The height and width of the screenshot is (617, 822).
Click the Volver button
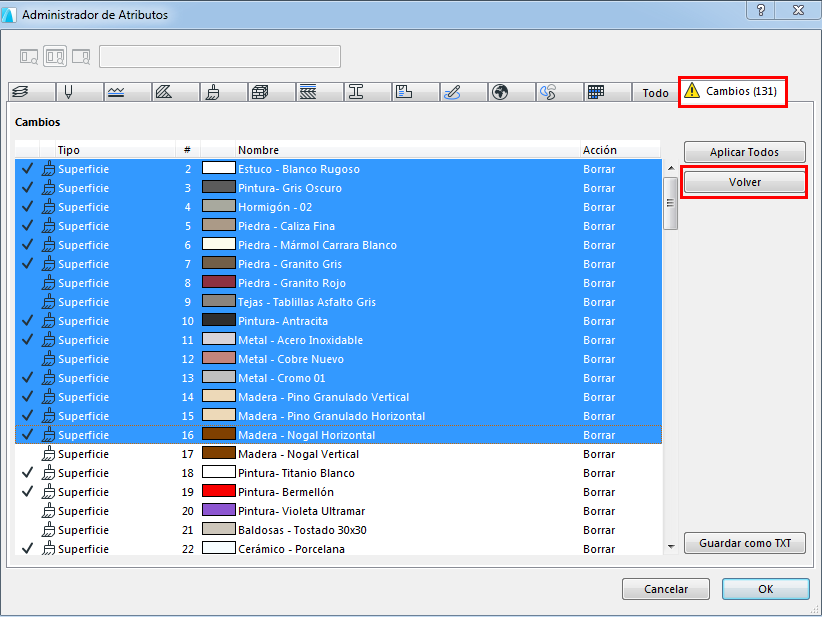[x=744, y=182]
